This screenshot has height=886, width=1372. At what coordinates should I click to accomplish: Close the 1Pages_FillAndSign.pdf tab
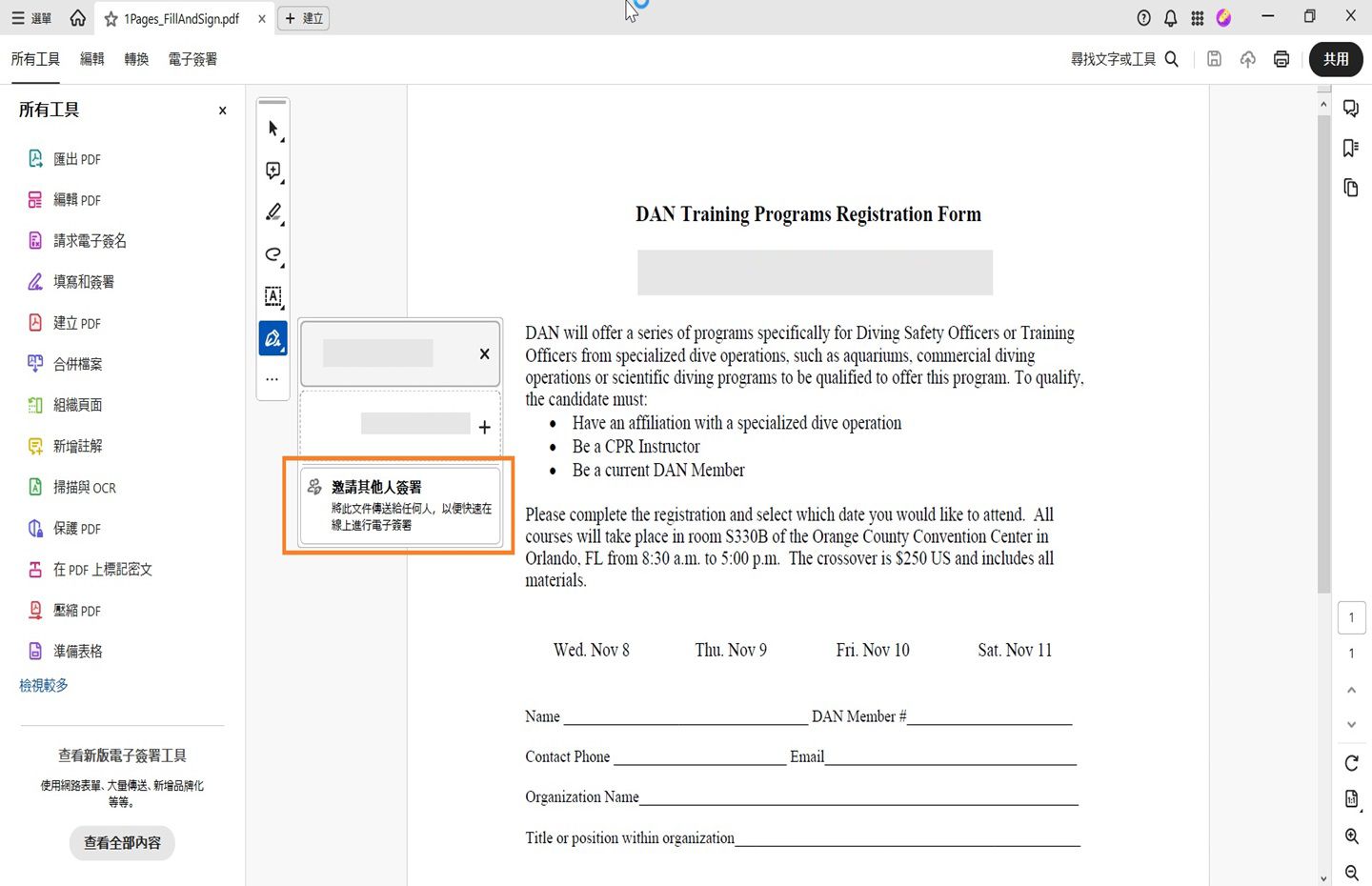pyautogui.click(x=262, y=19)
